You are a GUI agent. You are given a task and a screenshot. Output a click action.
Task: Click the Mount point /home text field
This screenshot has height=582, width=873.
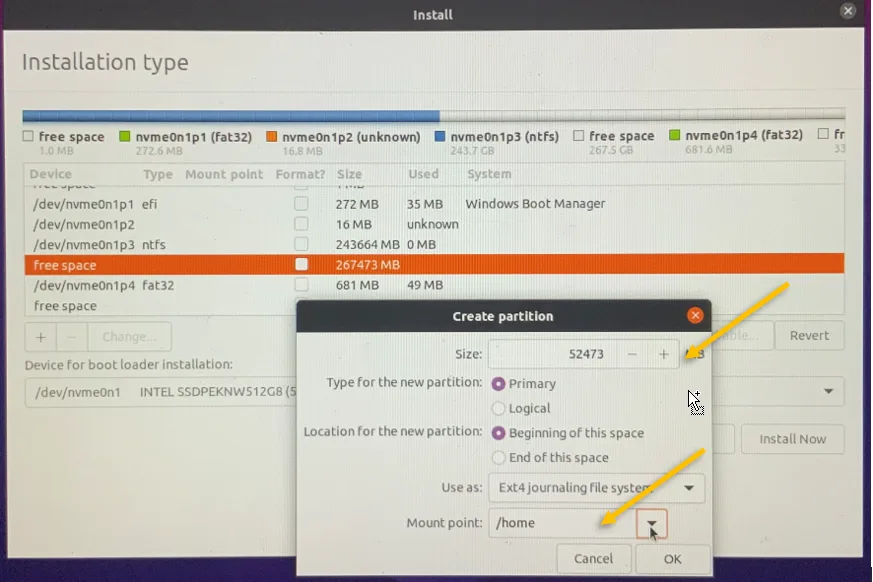(x=562, y=524)
